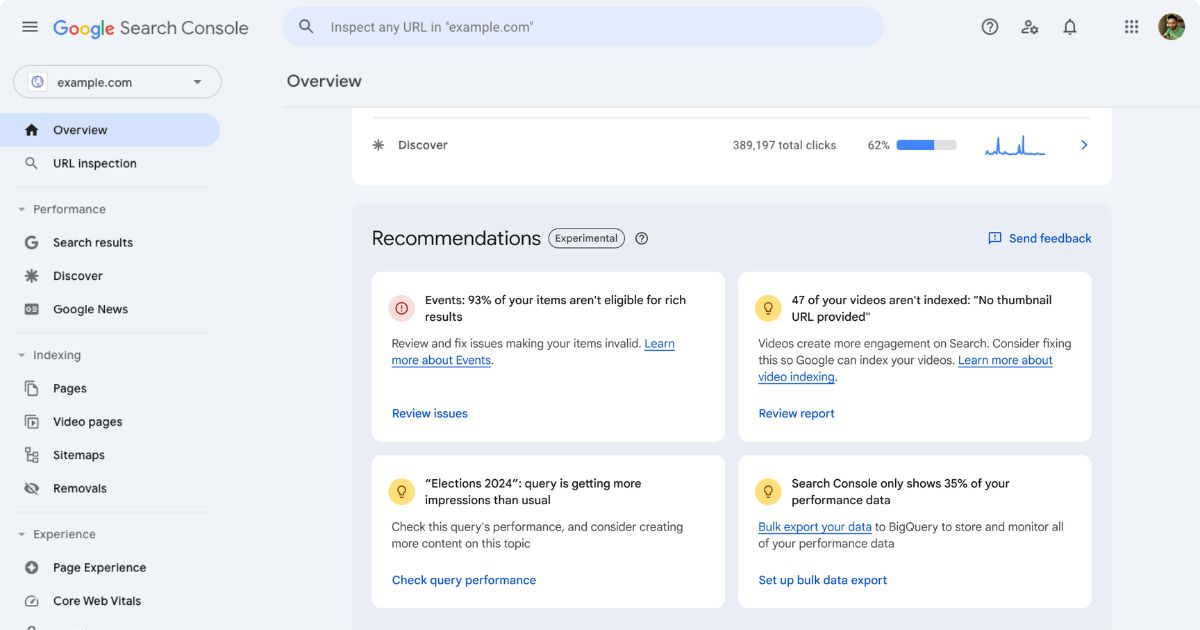Click the Google News icon

coord(32,309)
